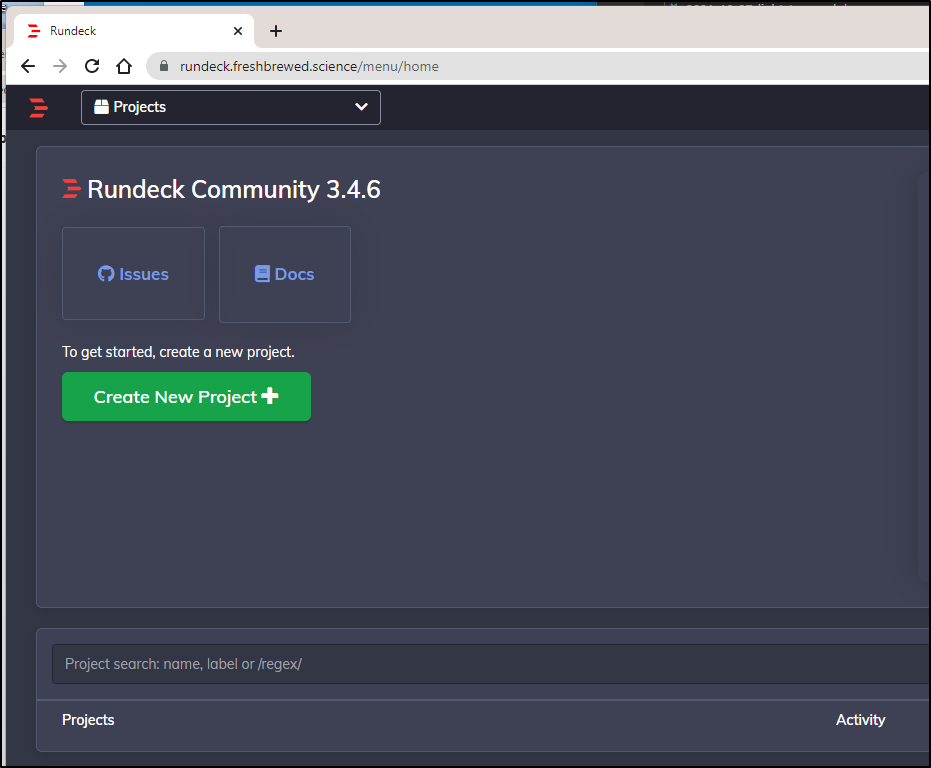Close the Rundeck browser tab
Image resolution: width=931 pixels, height=768 pixels.
tap(238, 31)
